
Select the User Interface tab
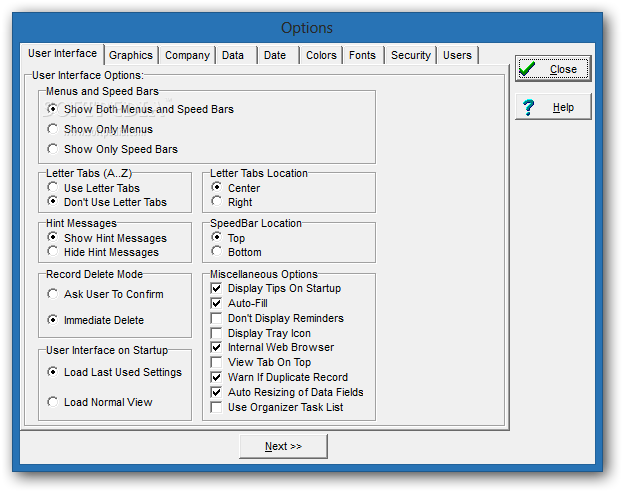62,54
